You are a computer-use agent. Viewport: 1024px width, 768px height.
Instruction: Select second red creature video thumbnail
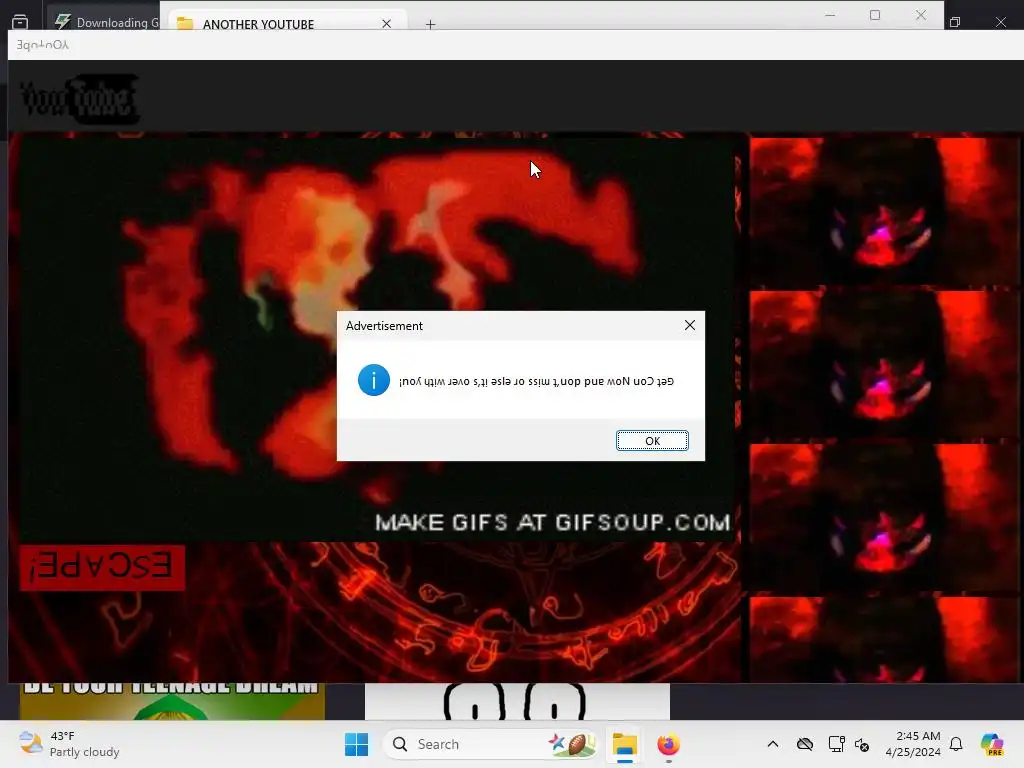point(884,364)
